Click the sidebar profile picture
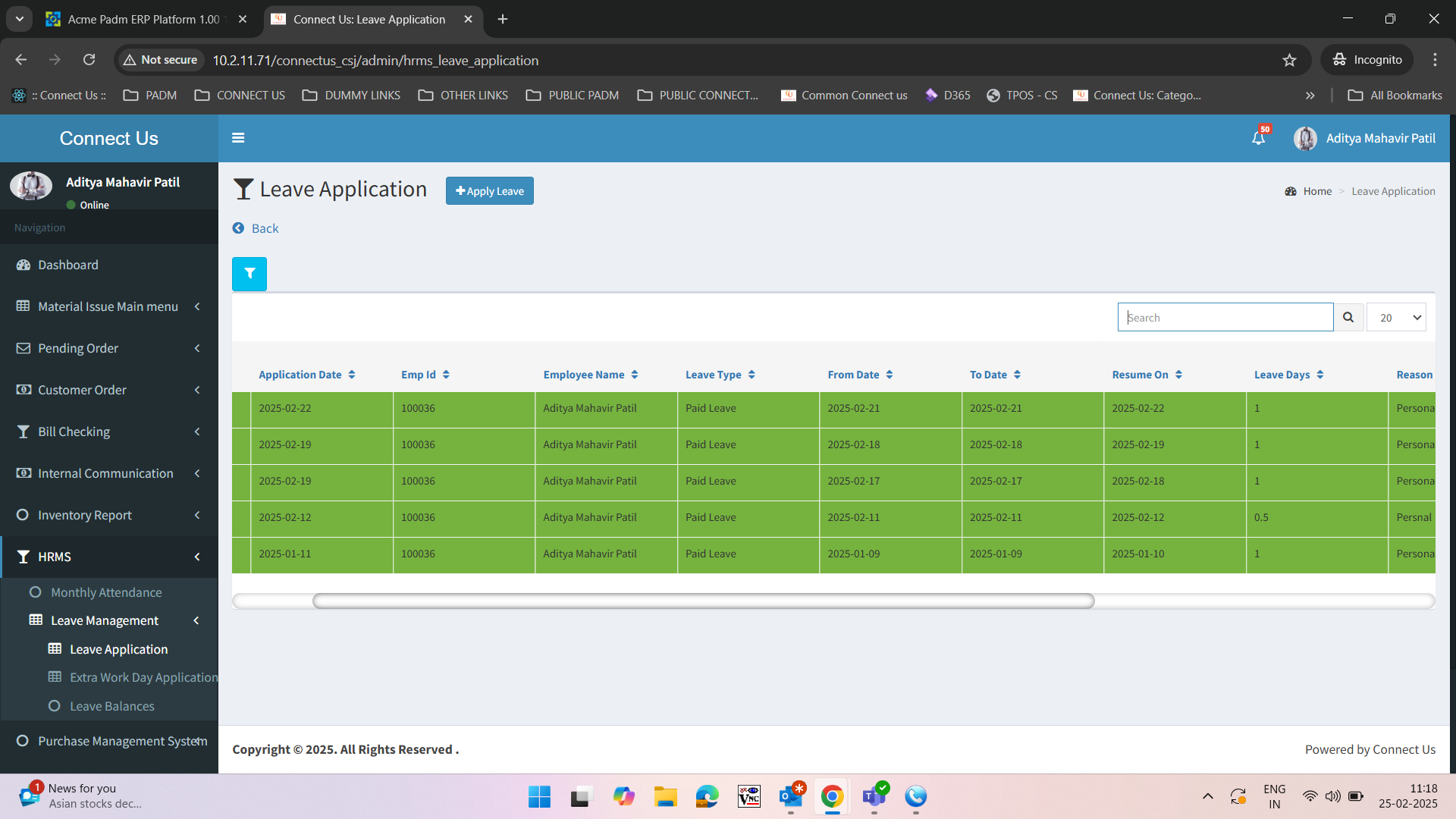This screenshot has height=819, width=1456. pyautogui.click(x=31, y=186)
